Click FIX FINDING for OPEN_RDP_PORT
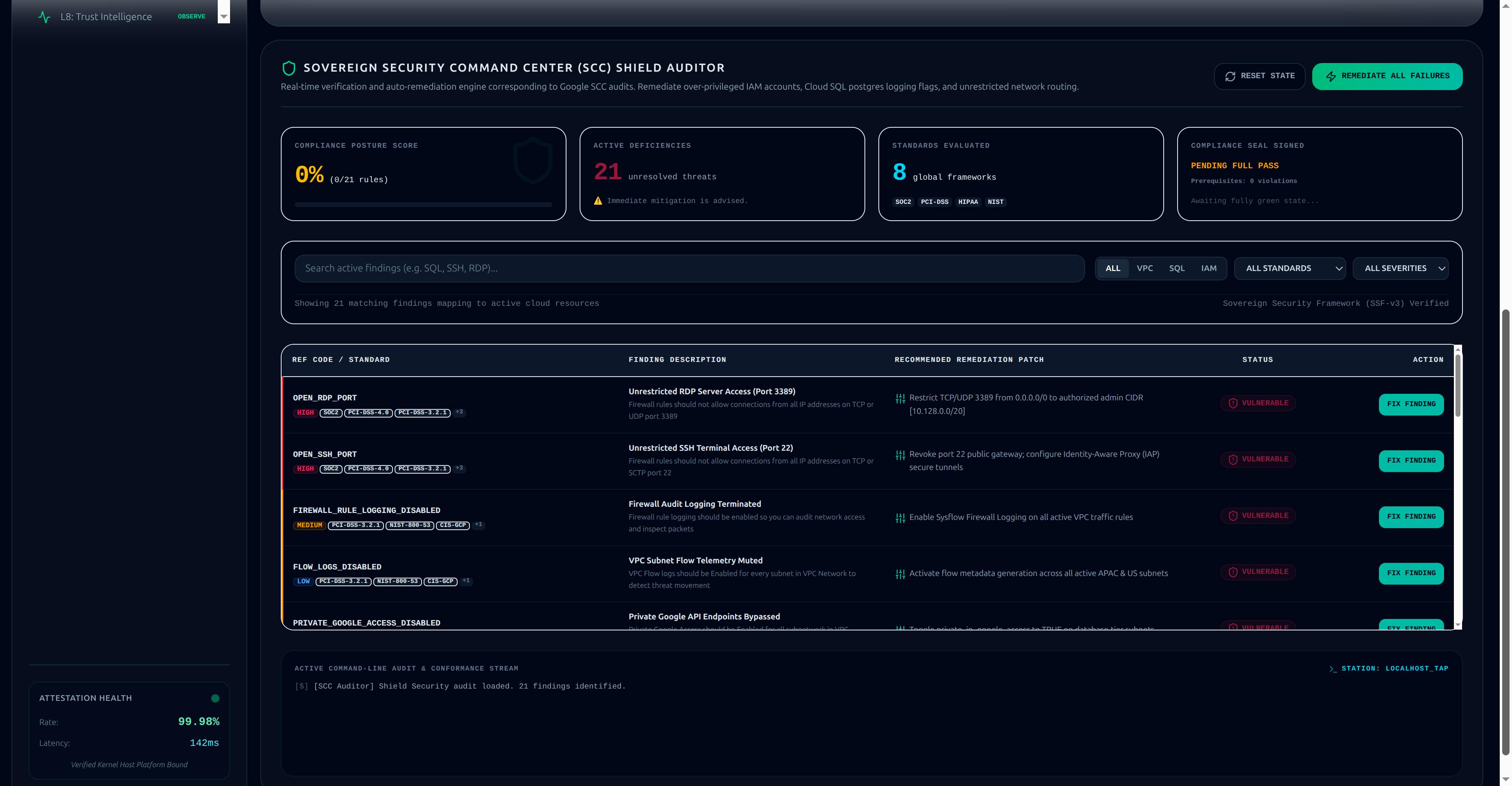Screen dimensions: 1512x786 (x=1410, y=404)
